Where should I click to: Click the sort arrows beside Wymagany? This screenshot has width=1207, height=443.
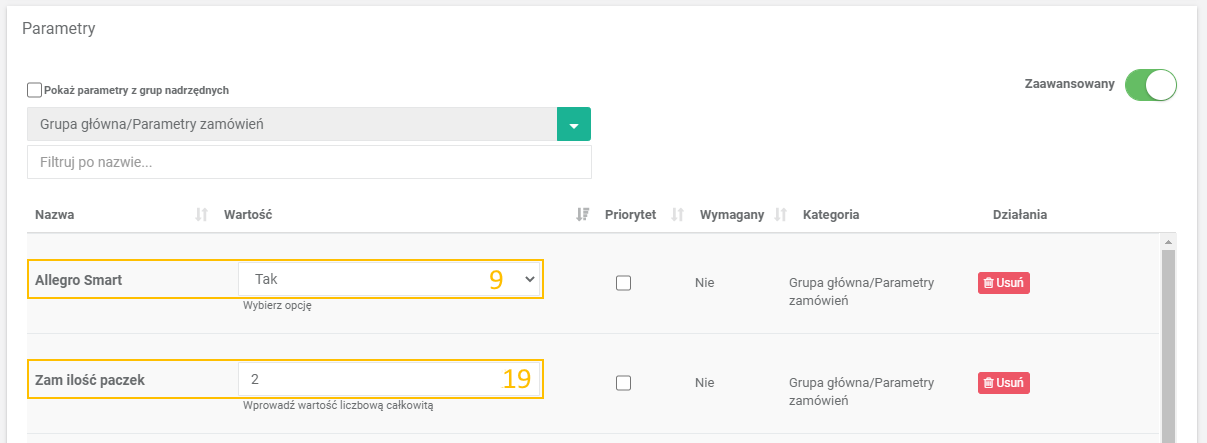(x=781, y=215)
